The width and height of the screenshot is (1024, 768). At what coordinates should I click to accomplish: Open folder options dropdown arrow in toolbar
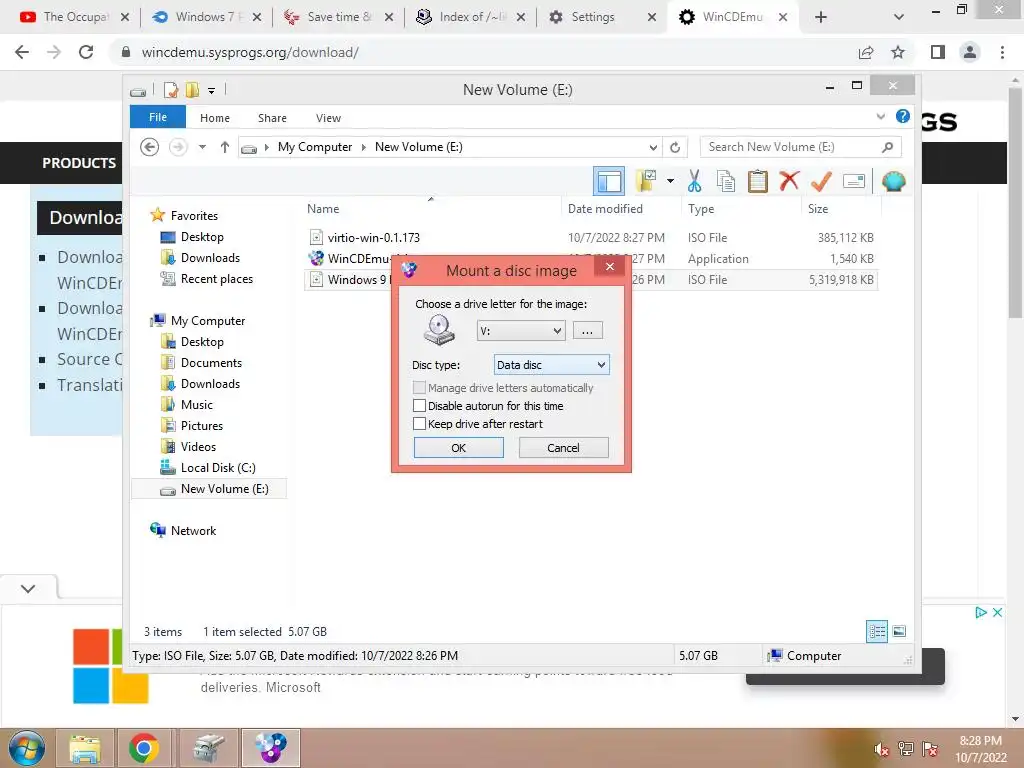tap(670, 181)
